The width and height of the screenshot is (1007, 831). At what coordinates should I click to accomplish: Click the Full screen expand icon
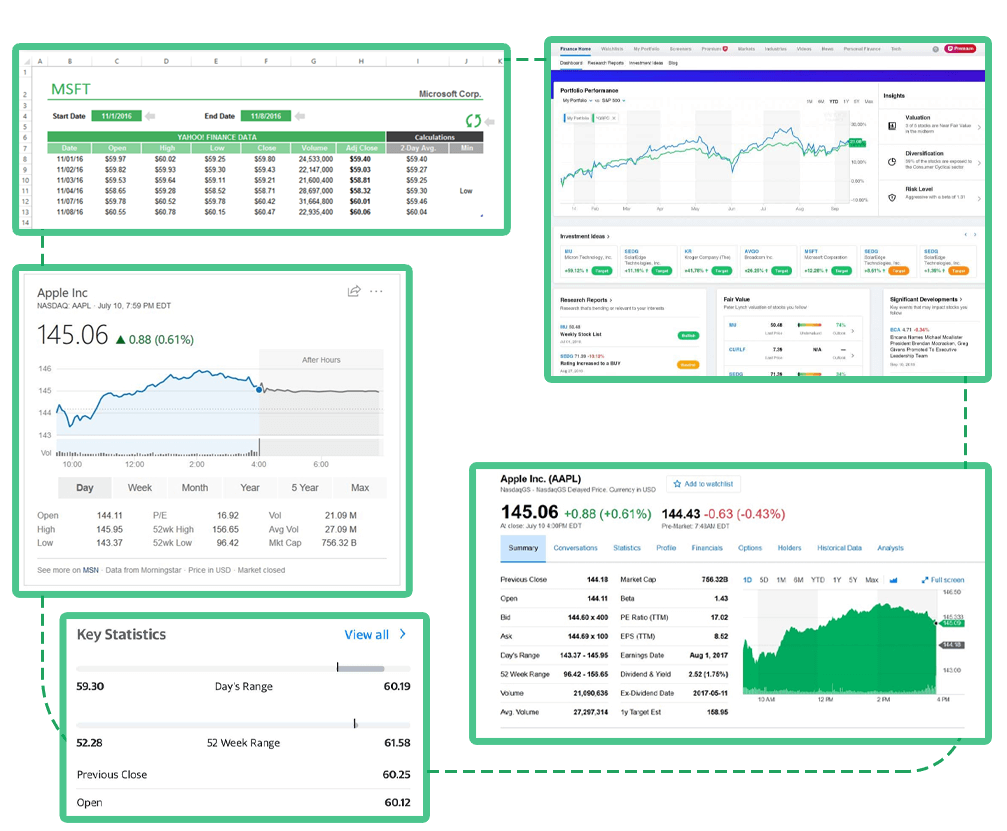tap(925, 580)
